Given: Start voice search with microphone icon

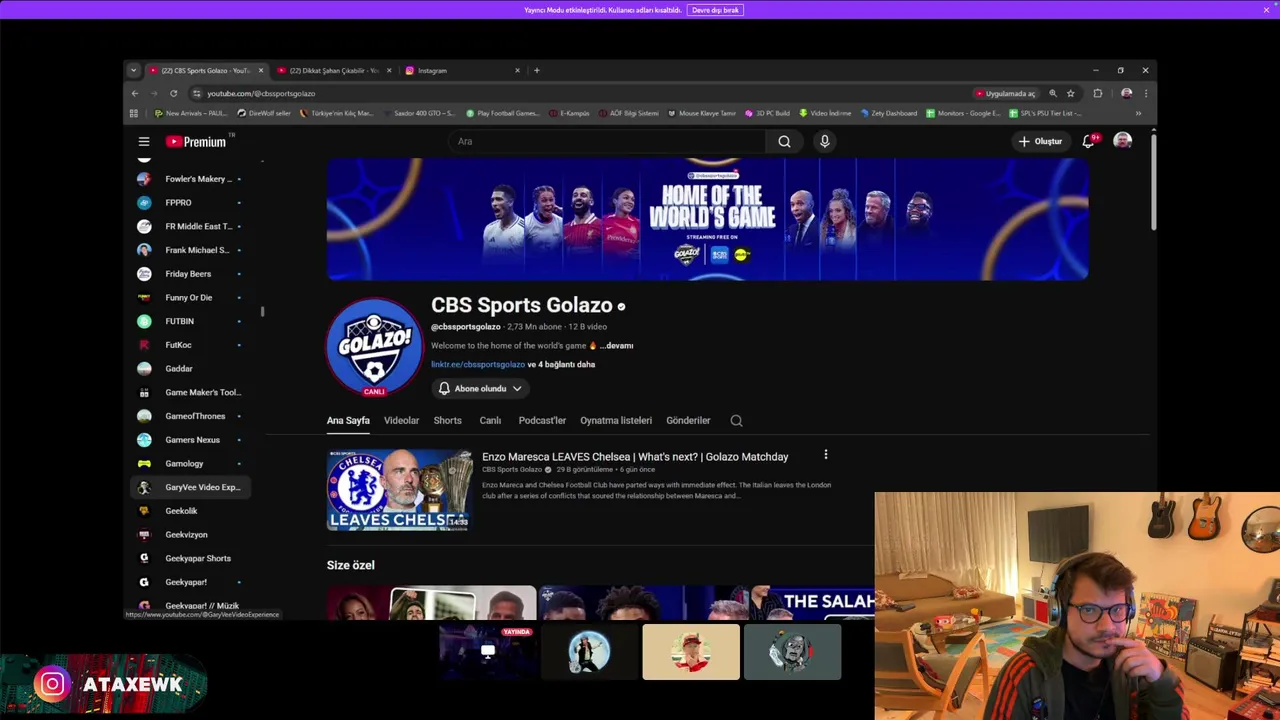Looking at the screenshot, I should [825, 142].
